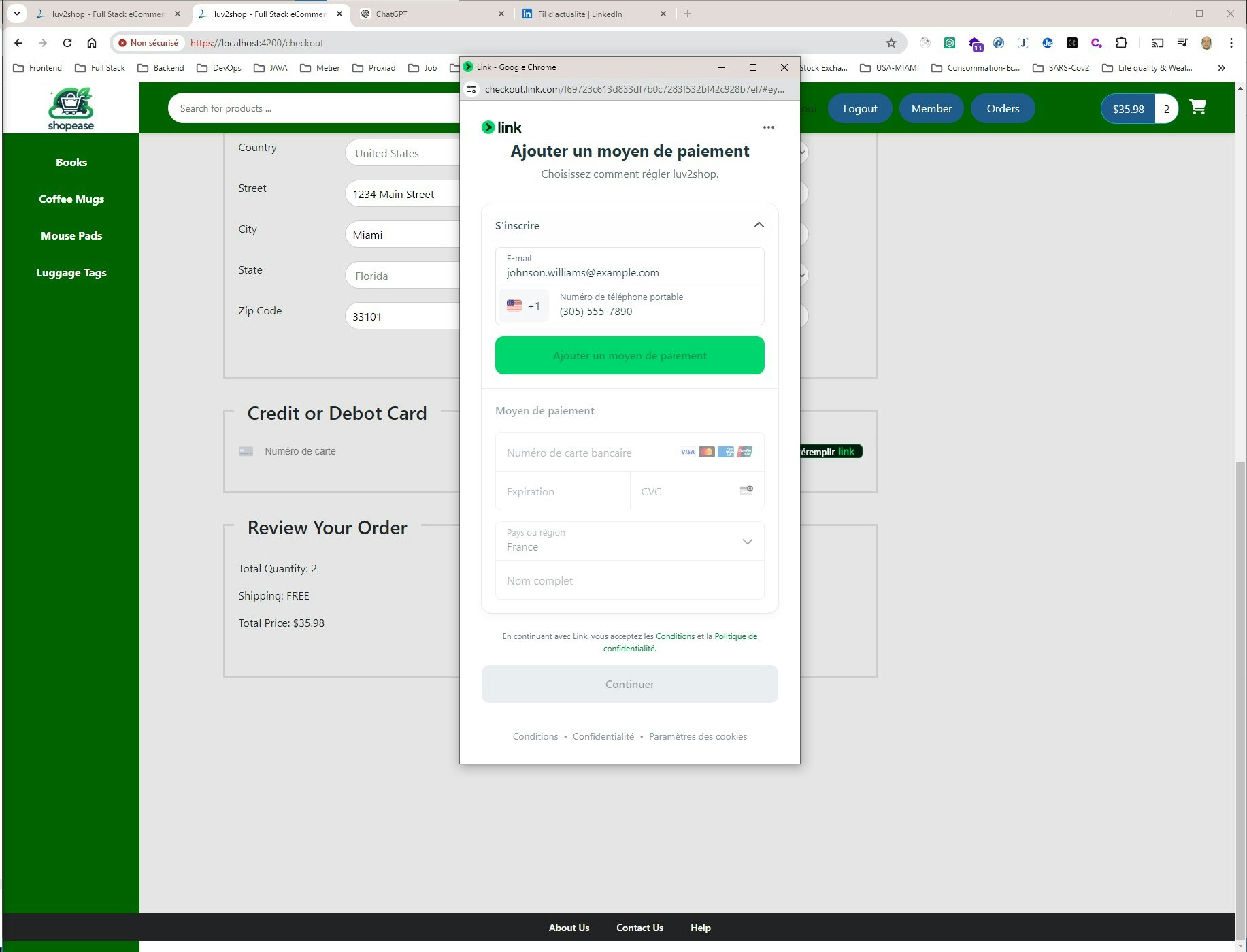This screenshot has height=952, width=1247.
Task: Click the Chrome profile avatar
Action: [x=1206, y=43]
